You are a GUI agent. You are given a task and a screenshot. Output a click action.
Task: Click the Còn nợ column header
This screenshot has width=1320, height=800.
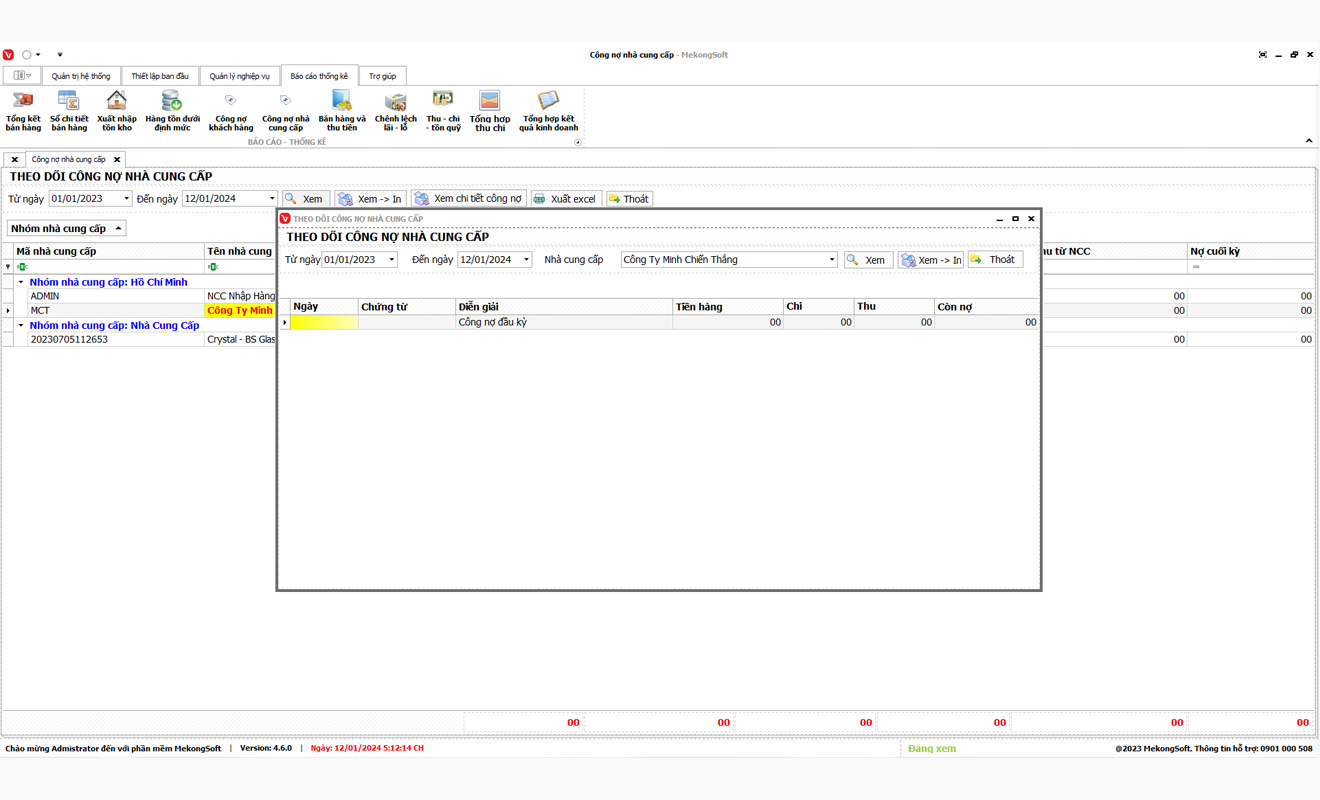(986, 307)
